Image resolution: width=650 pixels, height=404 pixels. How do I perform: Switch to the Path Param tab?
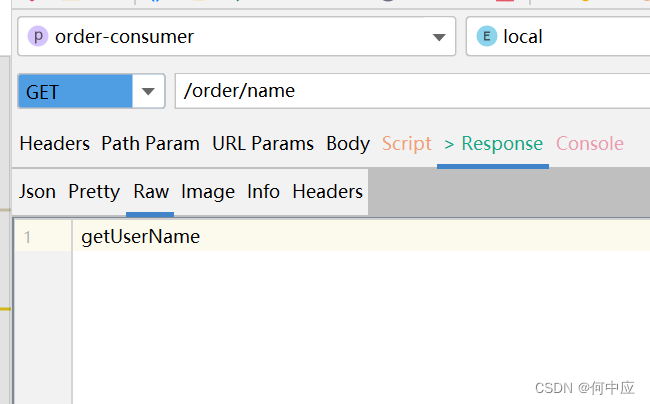(x=150, y=144)
